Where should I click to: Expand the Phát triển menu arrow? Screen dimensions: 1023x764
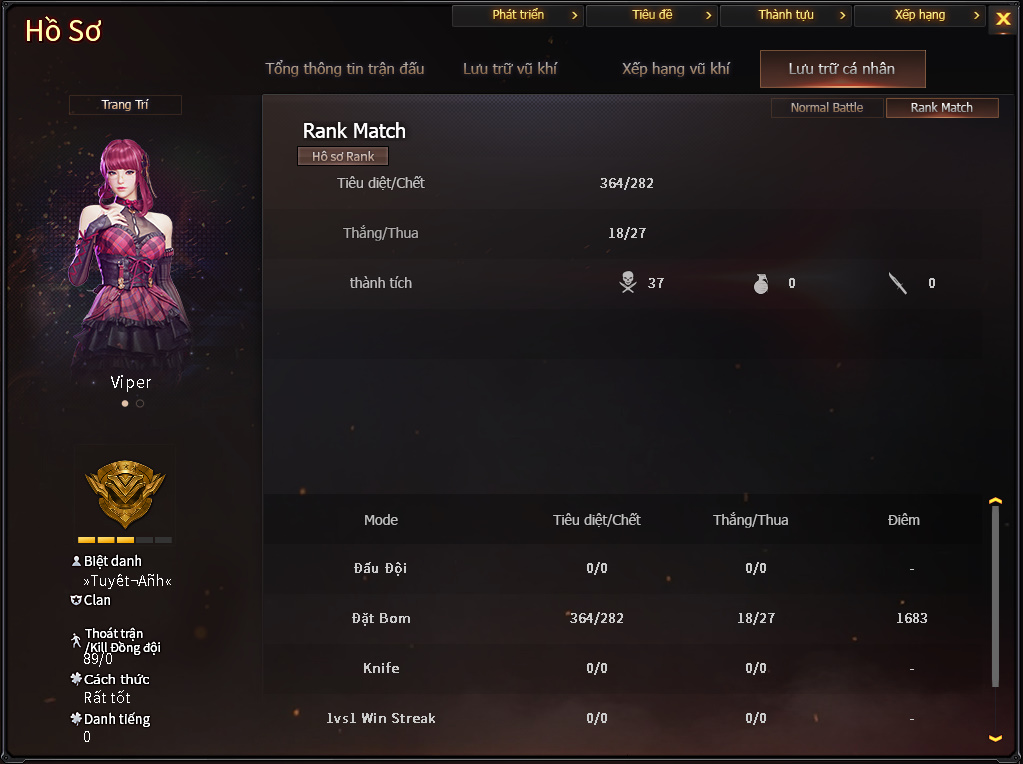tap(574, 15)
